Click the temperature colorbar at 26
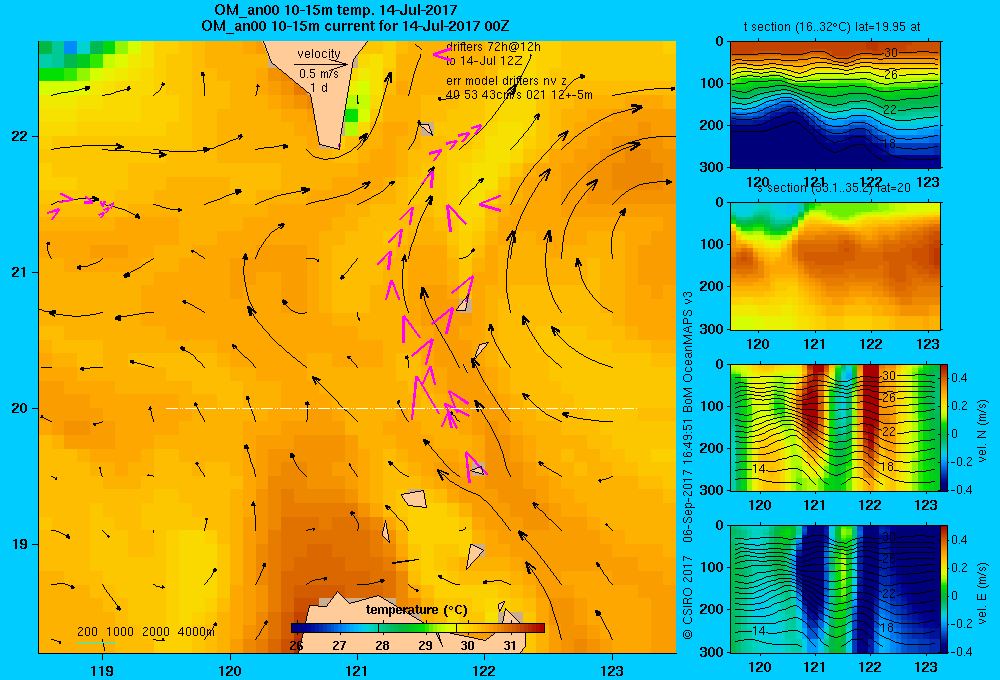This screenshot has width=1000, height=680. click(297, 628)
